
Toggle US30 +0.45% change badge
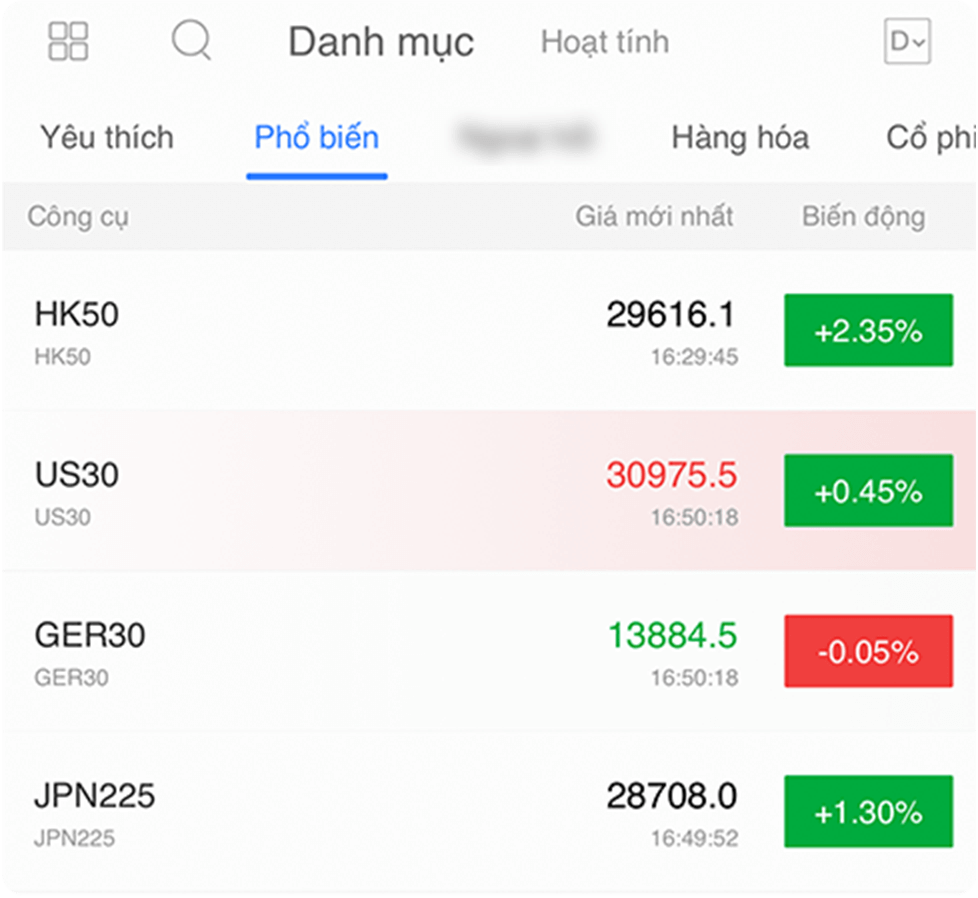coord(868,491)
